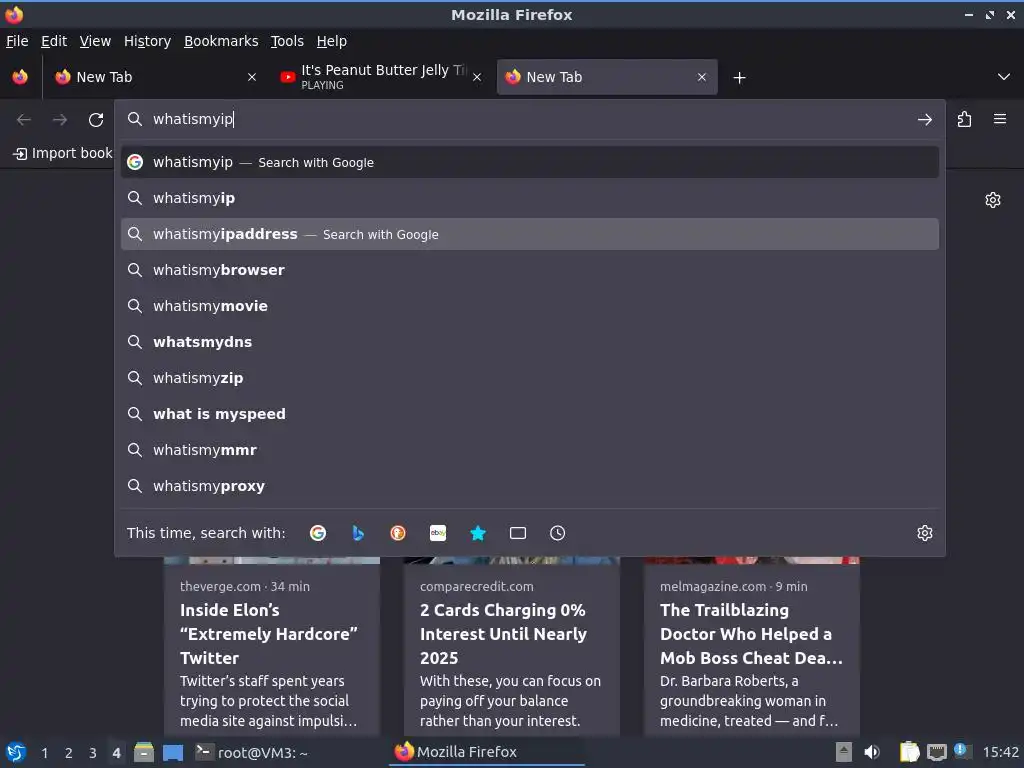Image resolution: width=1024 pixels, height=768 pixels.
Task: Open the Tools menu
Action: tap(287, 41)
